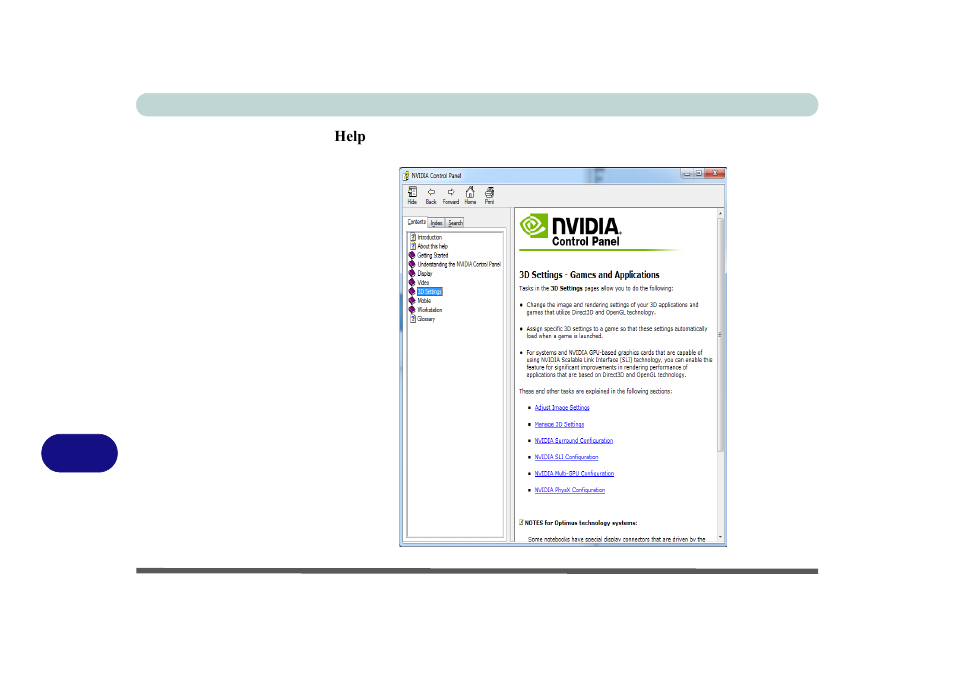954x673 pixels.
Task: Open the Manage 3D Settings link
Action: point(559,424)
